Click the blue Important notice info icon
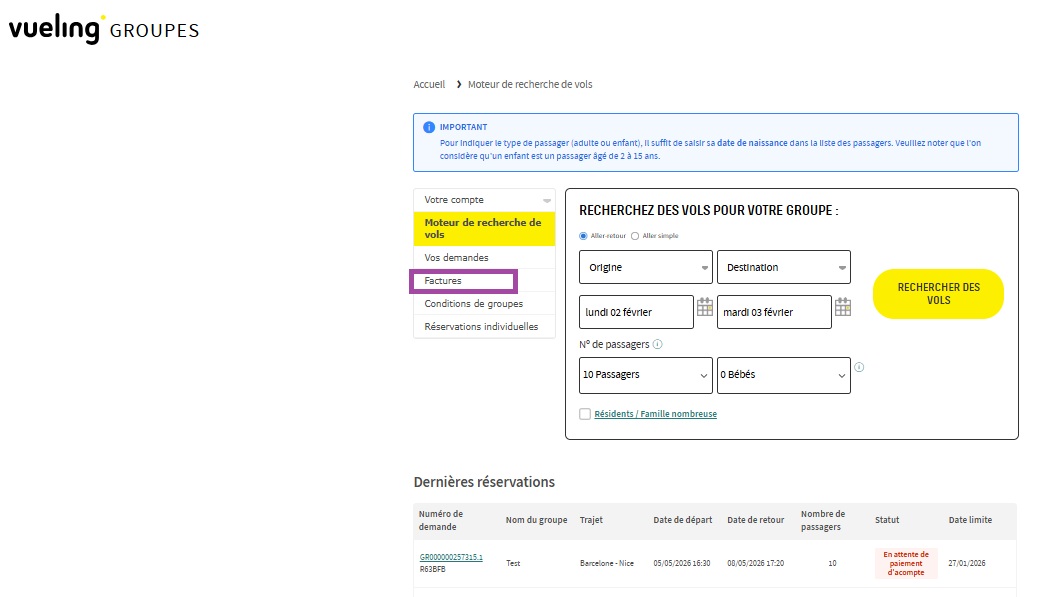The width and height of the screenshot is (1045, 597). click(x=429, y=128)
